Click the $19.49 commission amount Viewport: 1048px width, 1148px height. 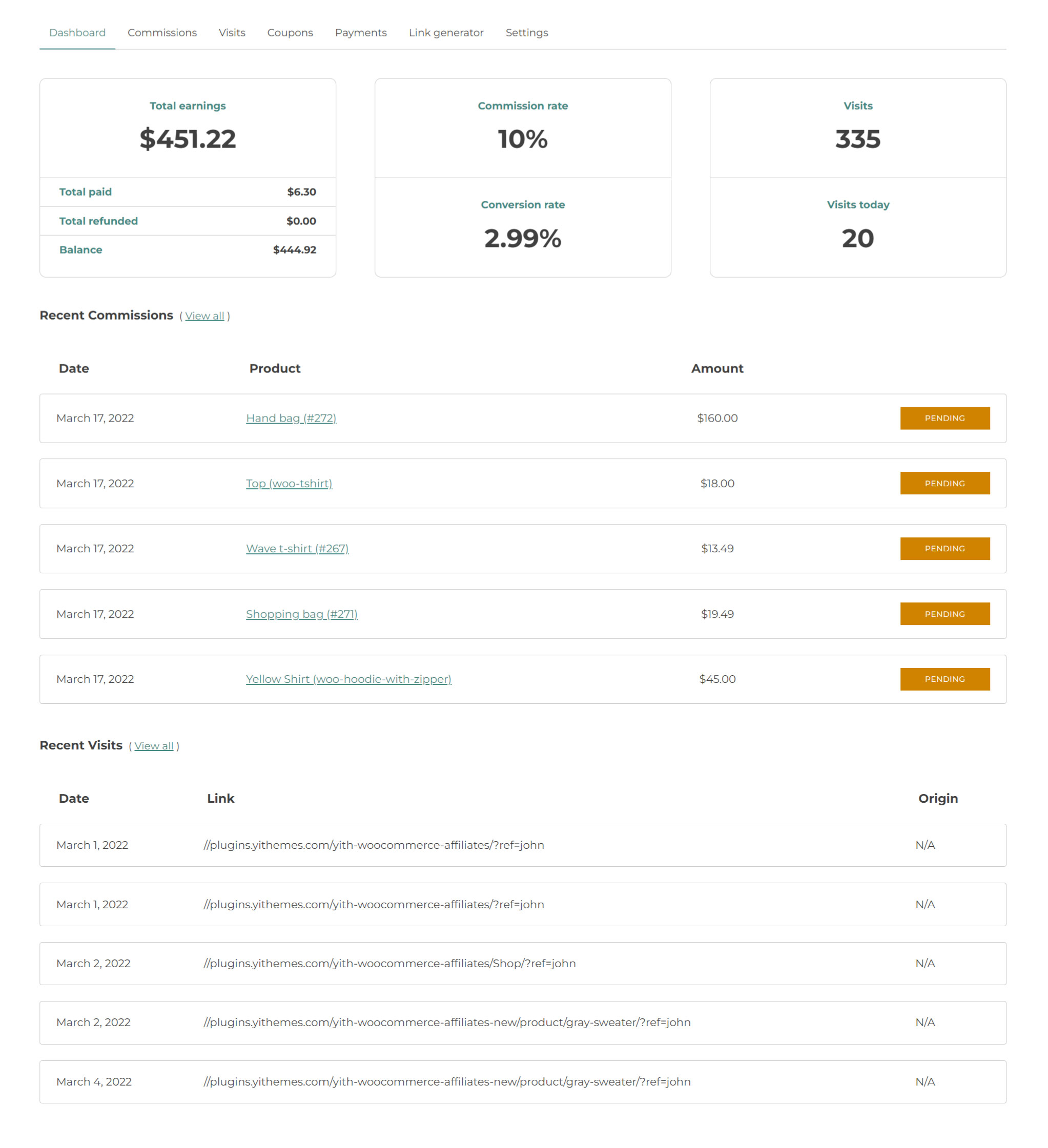(x=717, y=614)
